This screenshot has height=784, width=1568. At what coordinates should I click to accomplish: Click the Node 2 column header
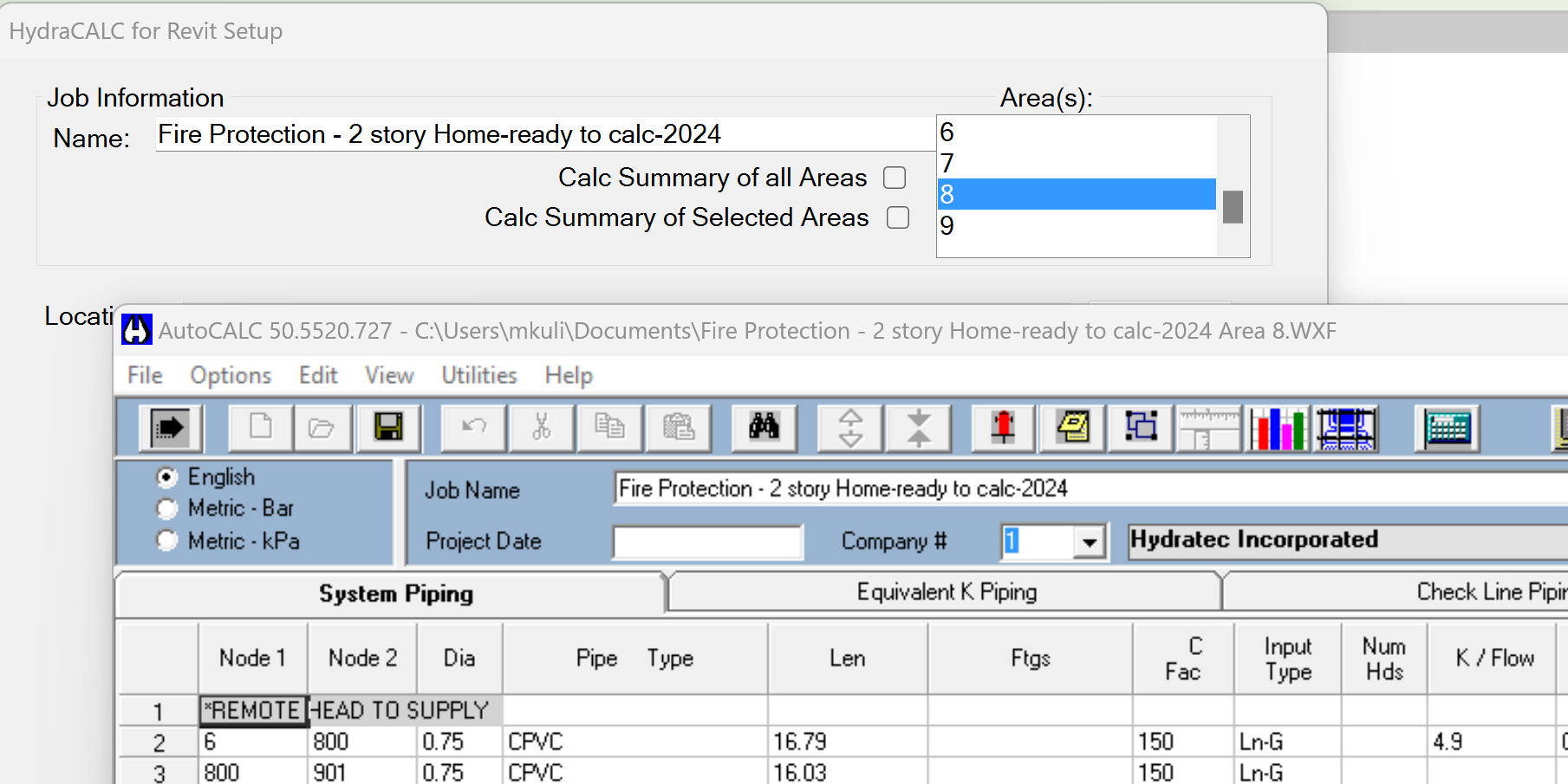362,658
